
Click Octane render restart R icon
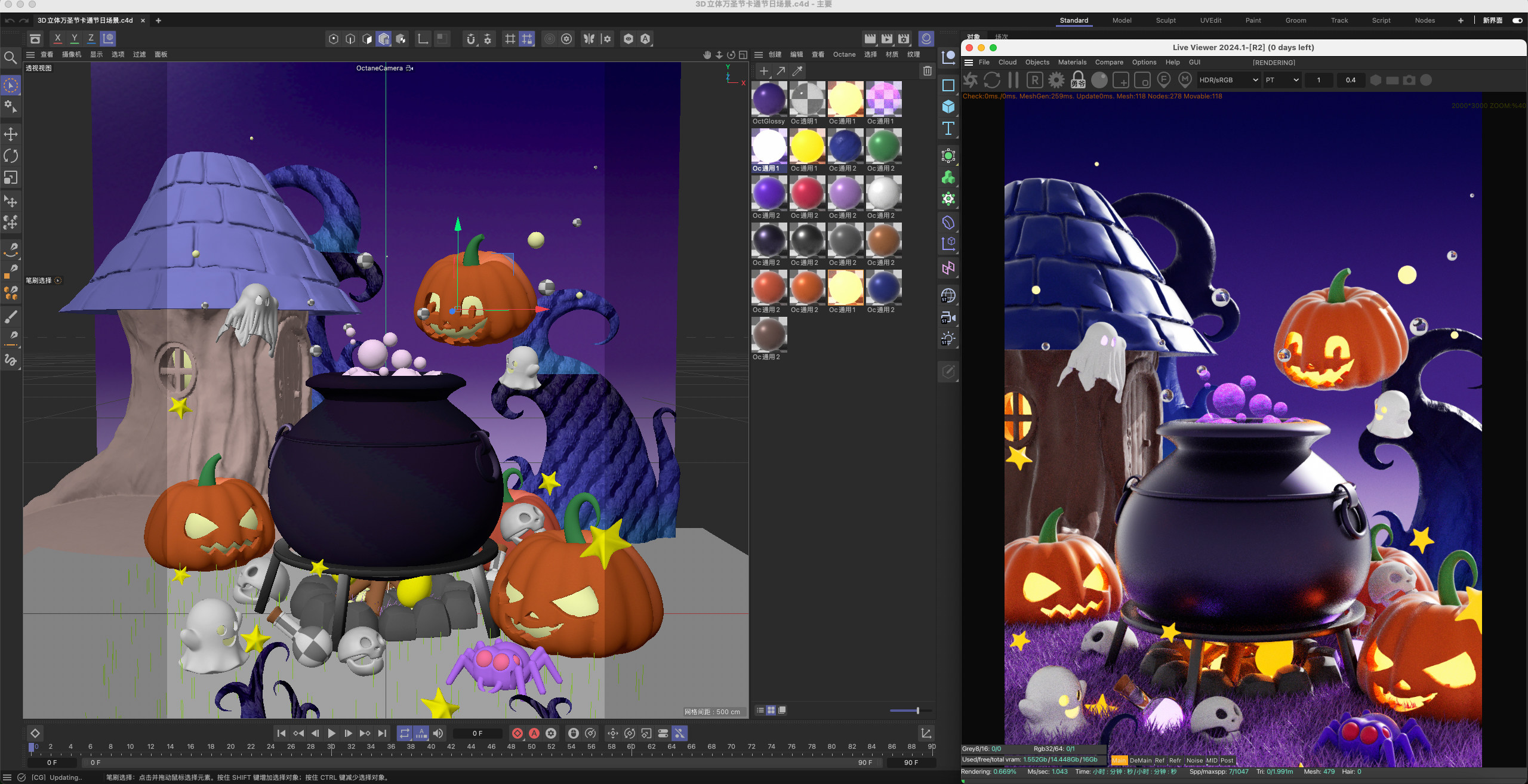1034,80
